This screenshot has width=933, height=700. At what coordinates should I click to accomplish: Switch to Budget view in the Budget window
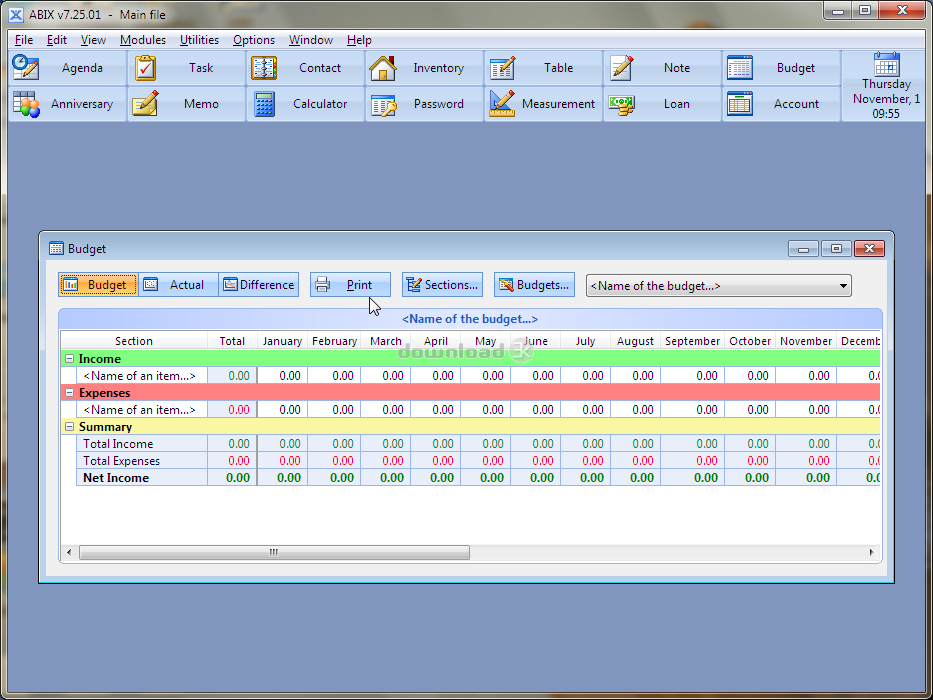pos(98,285)
